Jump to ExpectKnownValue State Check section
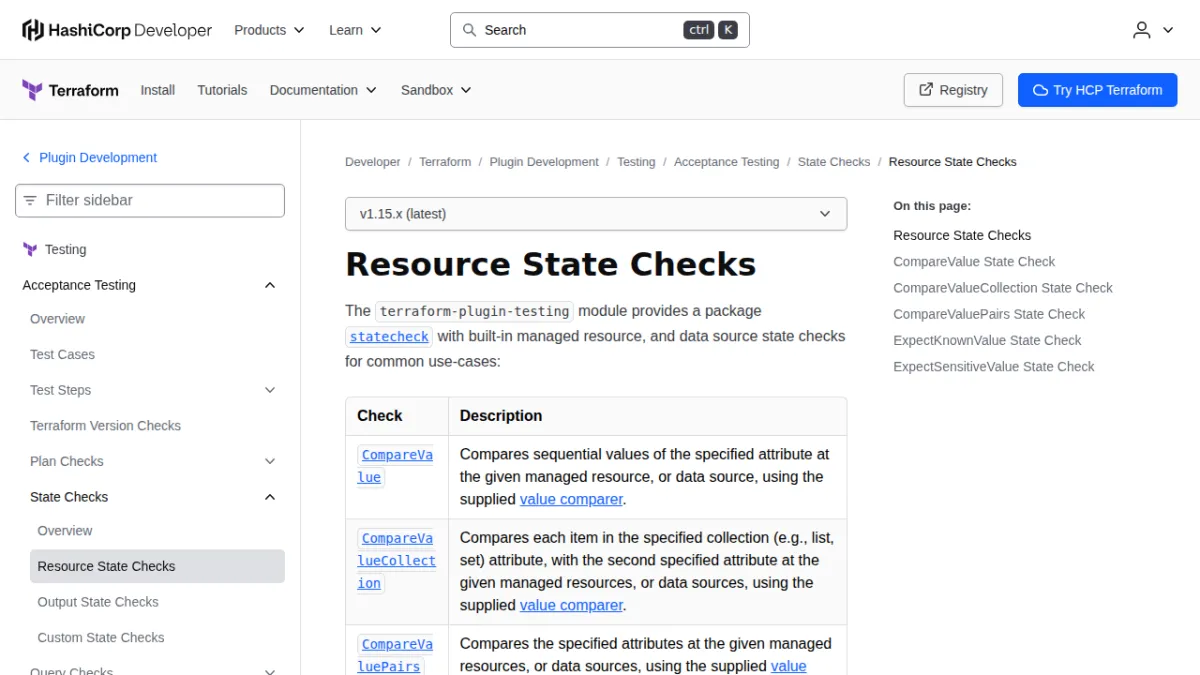The width and height of the screenshot is (1200, 675). click(987, 340)
